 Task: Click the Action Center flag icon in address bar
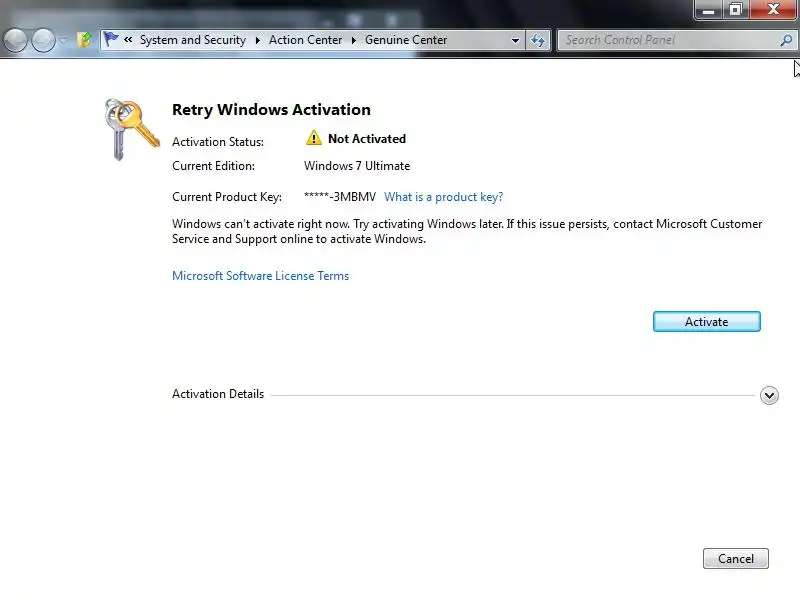pos(111,39)
